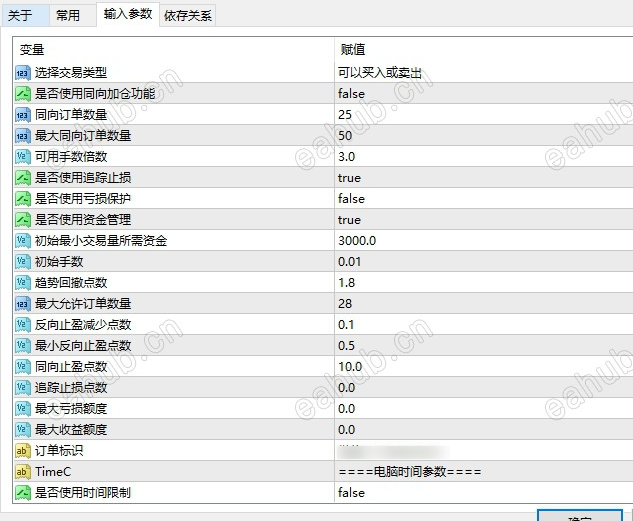The width and height of the screenshot is (633, 521).
Task: Click the integer icon beside 选择交易类型
Action: click(x=23, y=73)
